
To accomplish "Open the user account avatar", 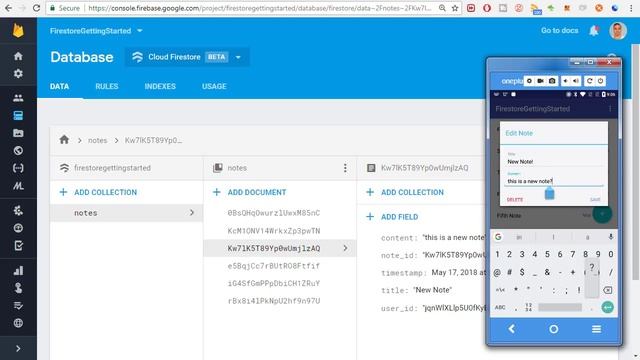I will click(x=618, y=31).
